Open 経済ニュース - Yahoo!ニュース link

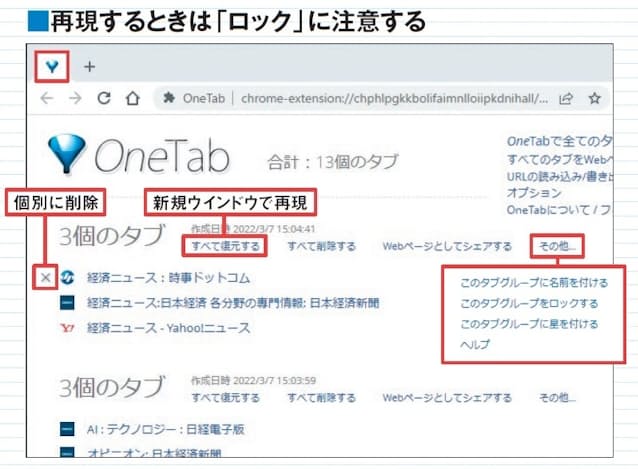coord(168,328)
